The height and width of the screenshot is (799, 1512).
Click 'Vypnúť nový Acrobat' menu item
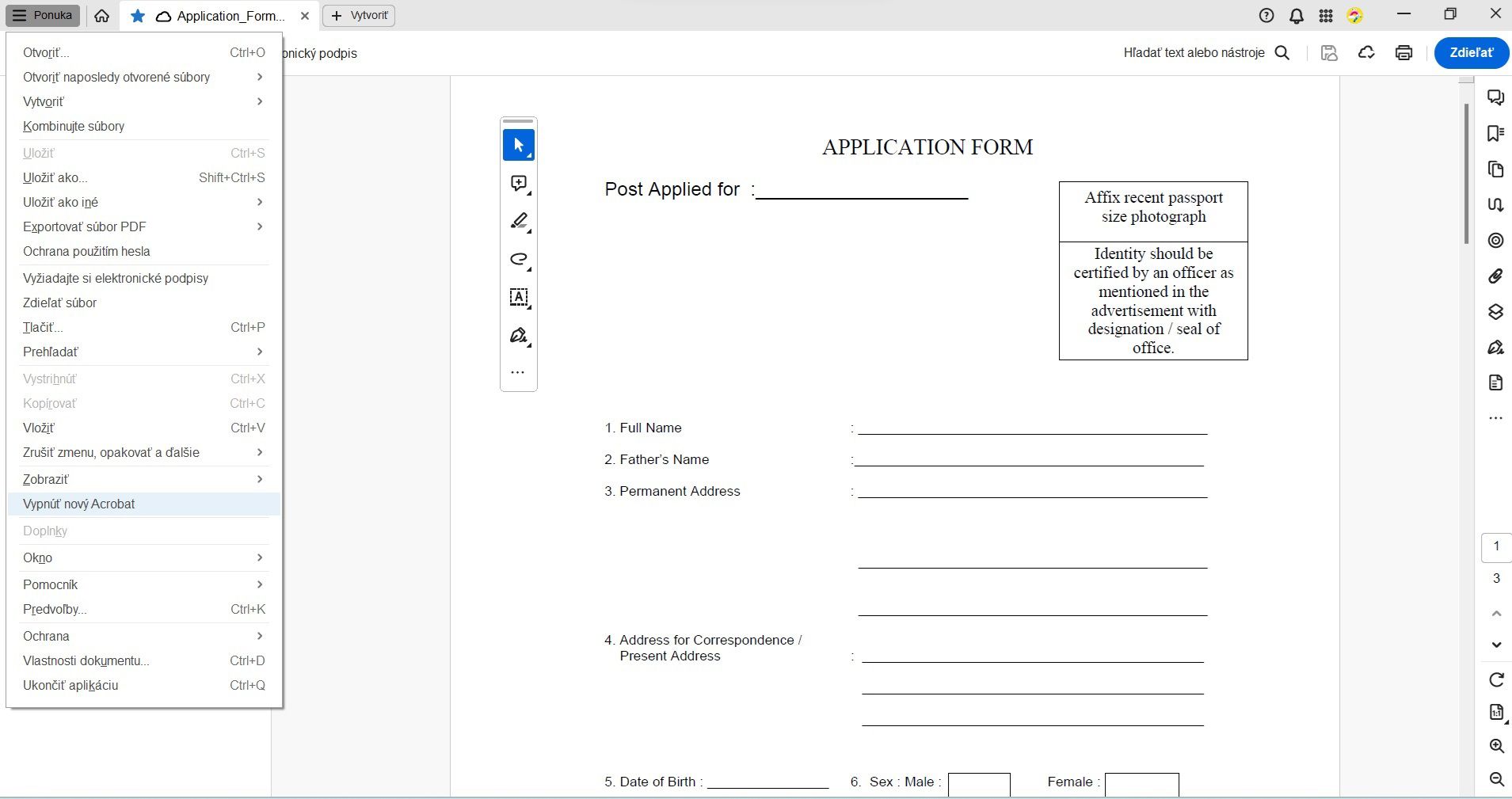click(144, 504)
